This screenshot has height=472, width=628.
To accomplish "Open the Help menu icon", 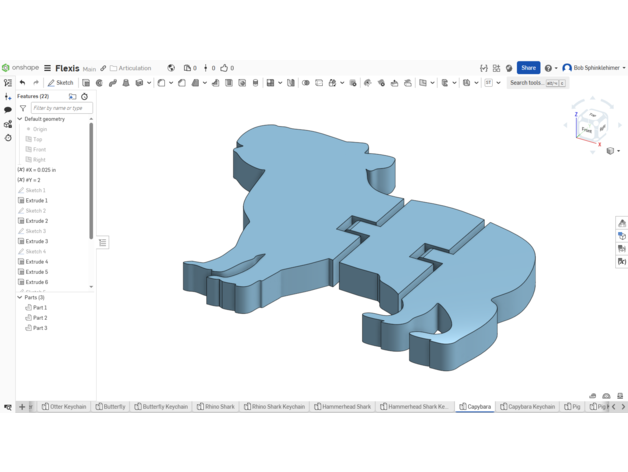I will 548,68.
